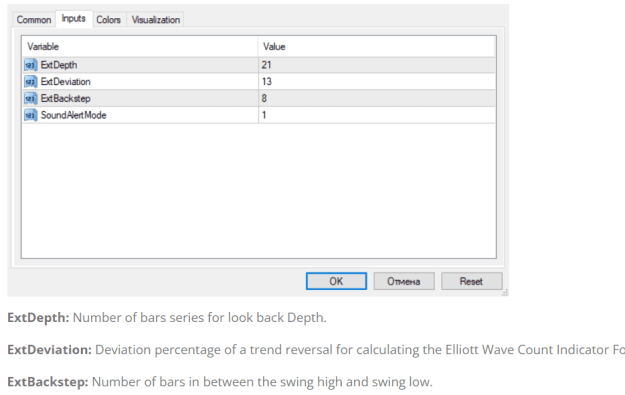Screen dimensions: 625x395
Task: Click the bold ExtDeviation: description label
Action: pyautogui.click(x=49, y=350)
